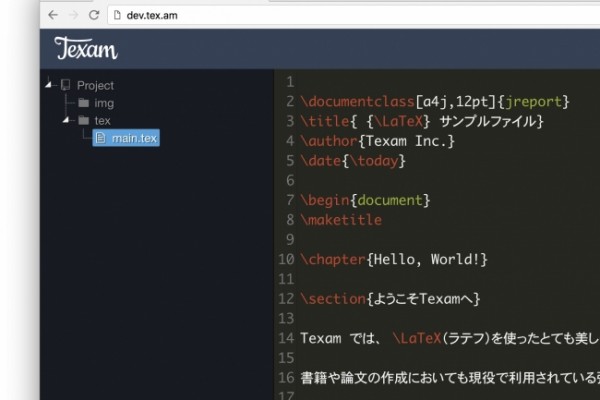Click line number 4 in gutter
The image size is (600, 400).
coord(290,141)
